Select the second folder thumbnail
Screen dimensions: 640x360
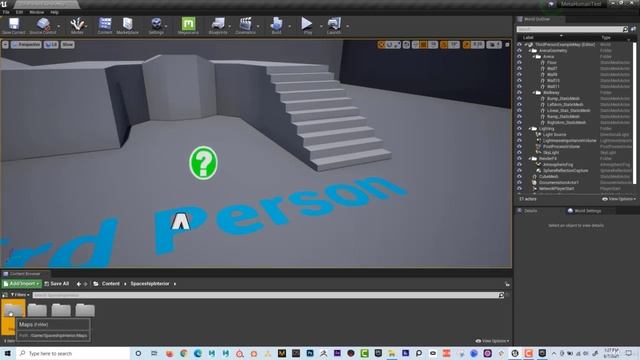pyautogui.click(x=37, y=309)
